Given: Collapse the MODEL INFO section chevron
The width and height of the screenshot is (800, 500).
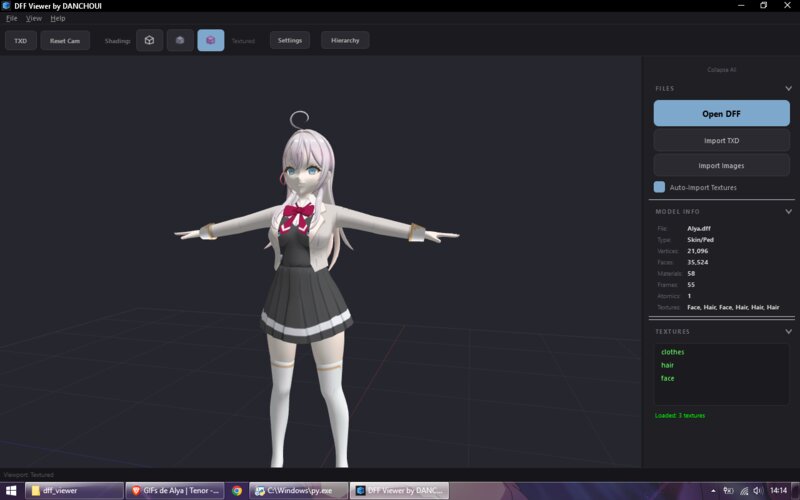Looking at the screenshot, I should [788, 211].
